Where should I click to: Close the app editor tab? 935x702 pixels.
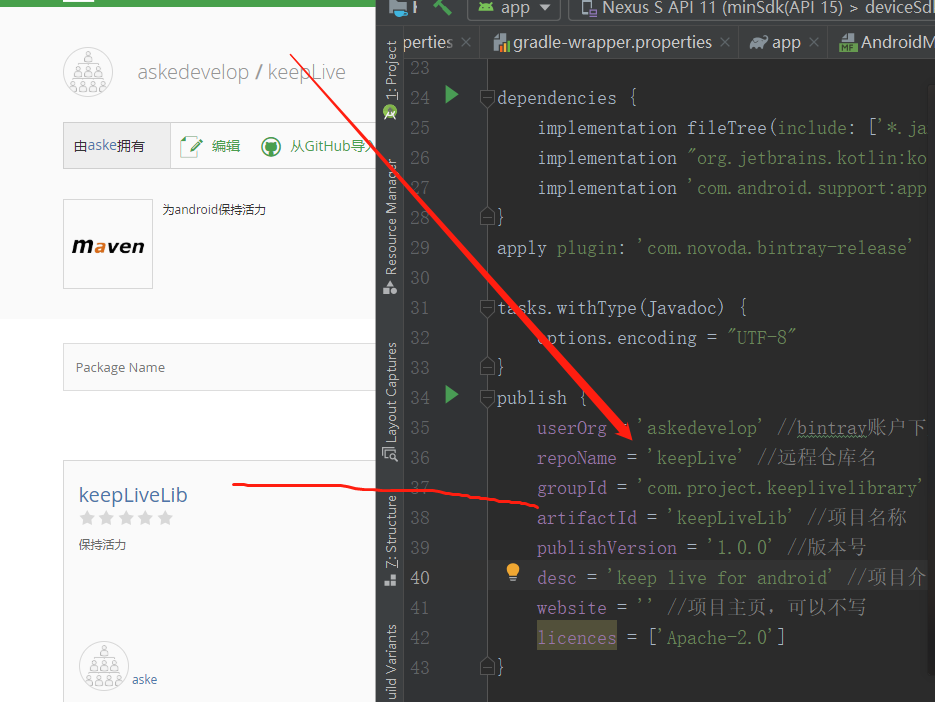814,42
